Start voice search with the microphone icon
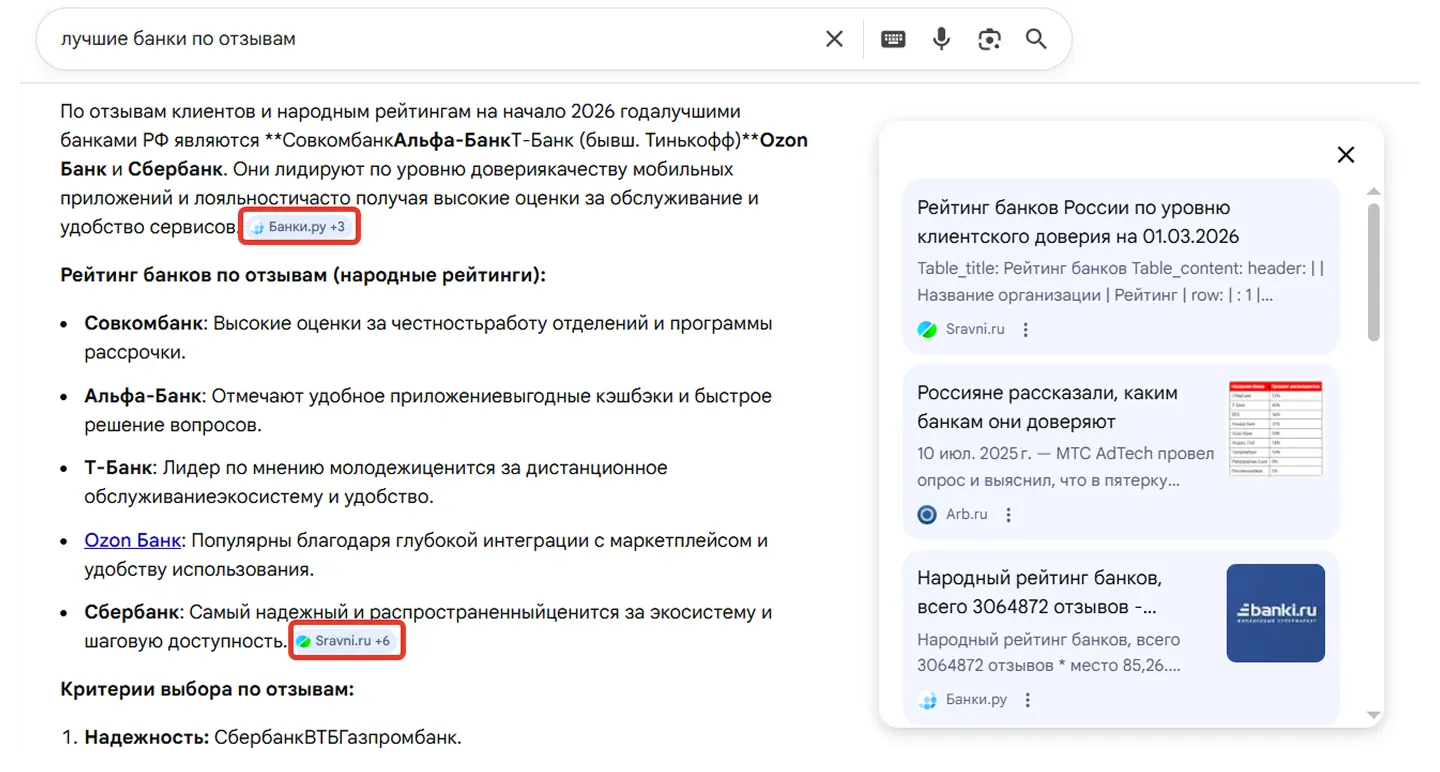Screen dimensions: 1440x772 click(x=941, y=39)
